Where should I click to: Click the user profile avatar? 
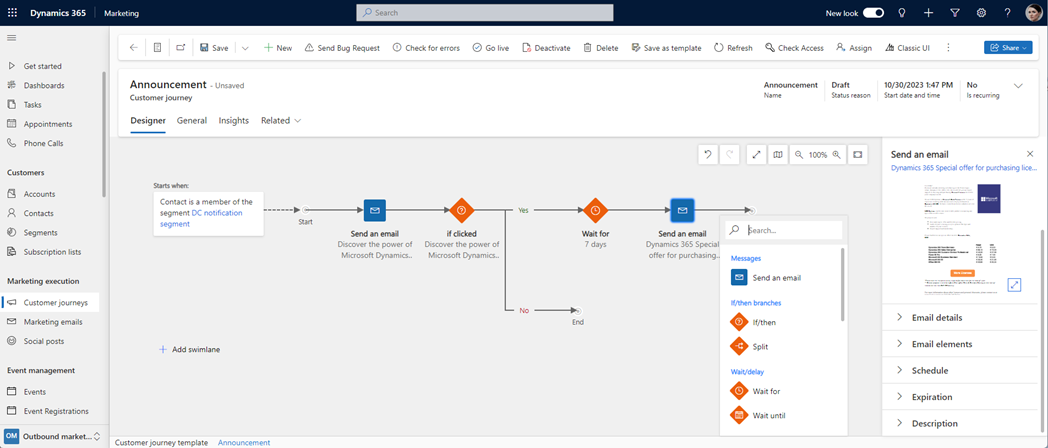1033,13
